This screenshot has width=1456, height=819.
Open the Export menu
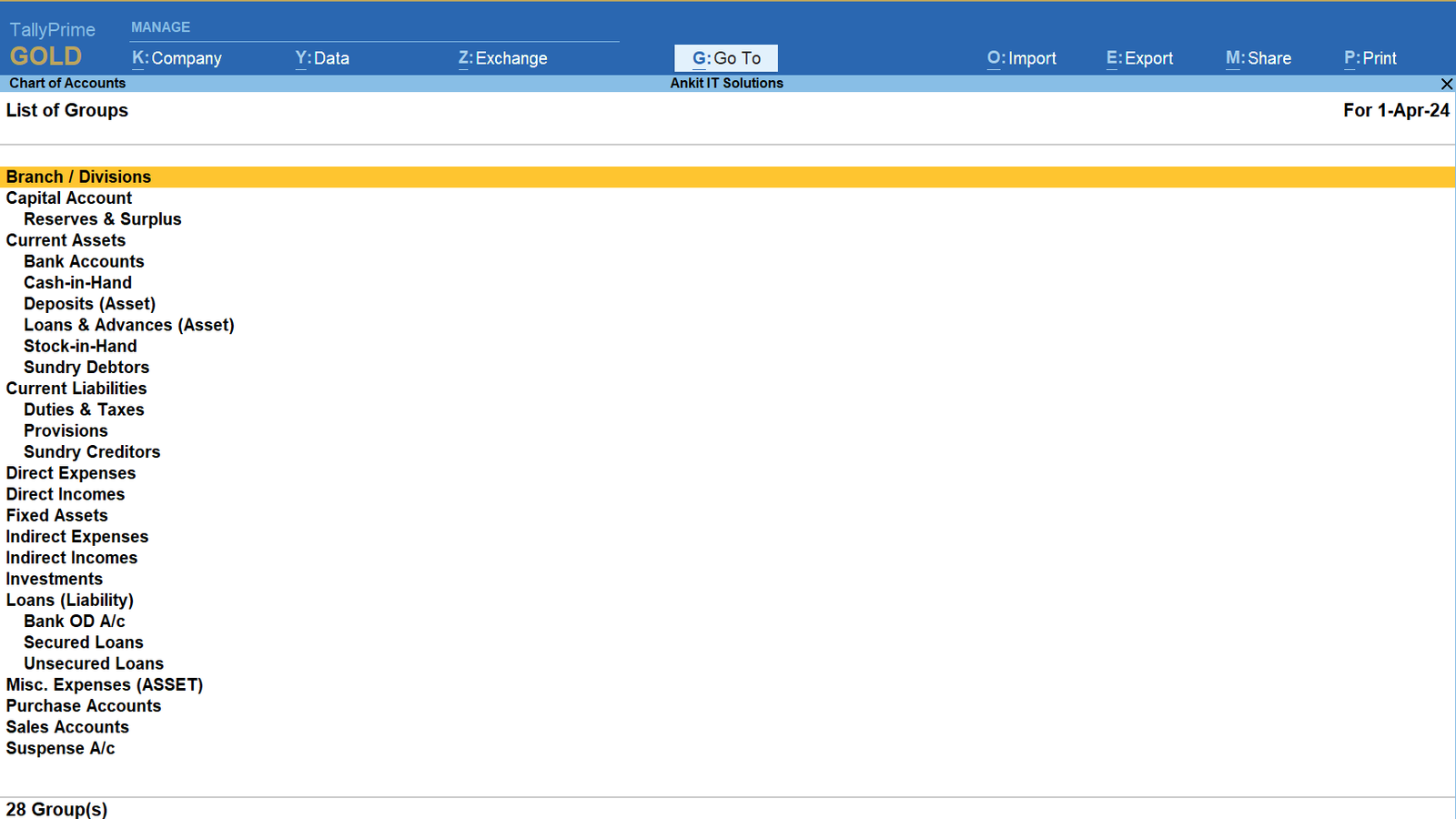(1139, 58)
